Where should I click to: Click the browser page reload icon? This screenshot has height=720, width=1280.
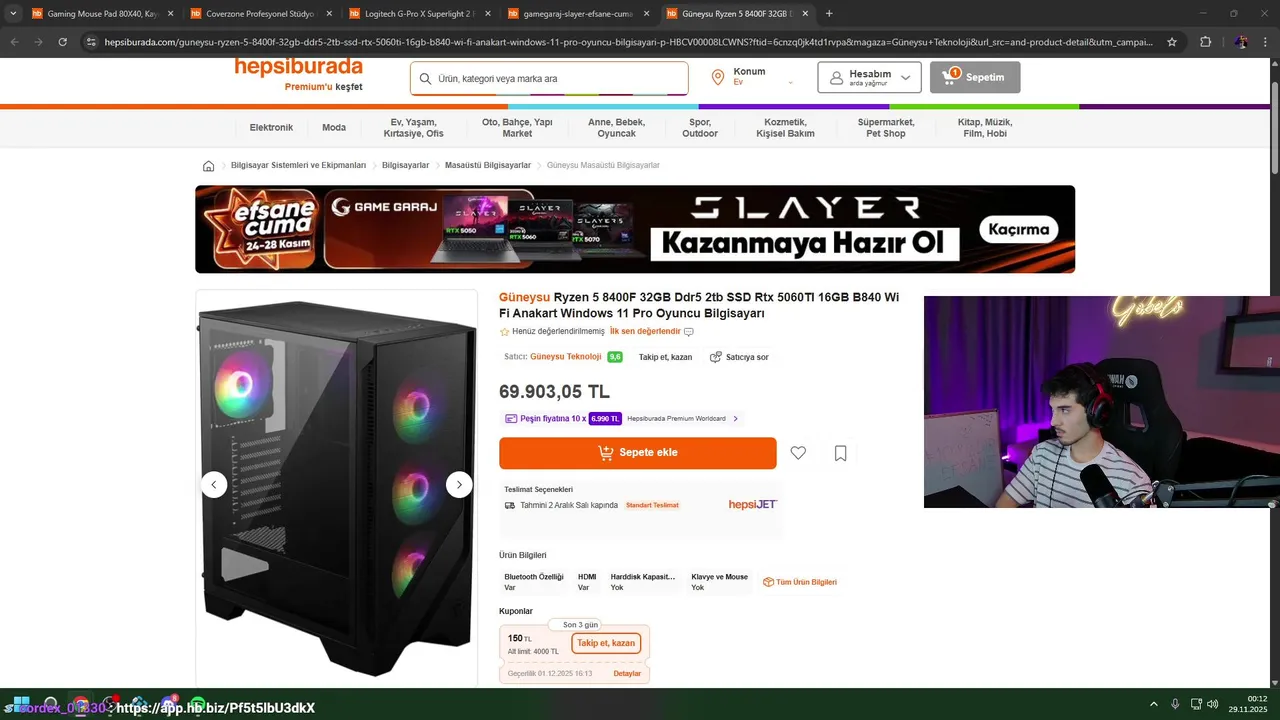coord(63,42)
